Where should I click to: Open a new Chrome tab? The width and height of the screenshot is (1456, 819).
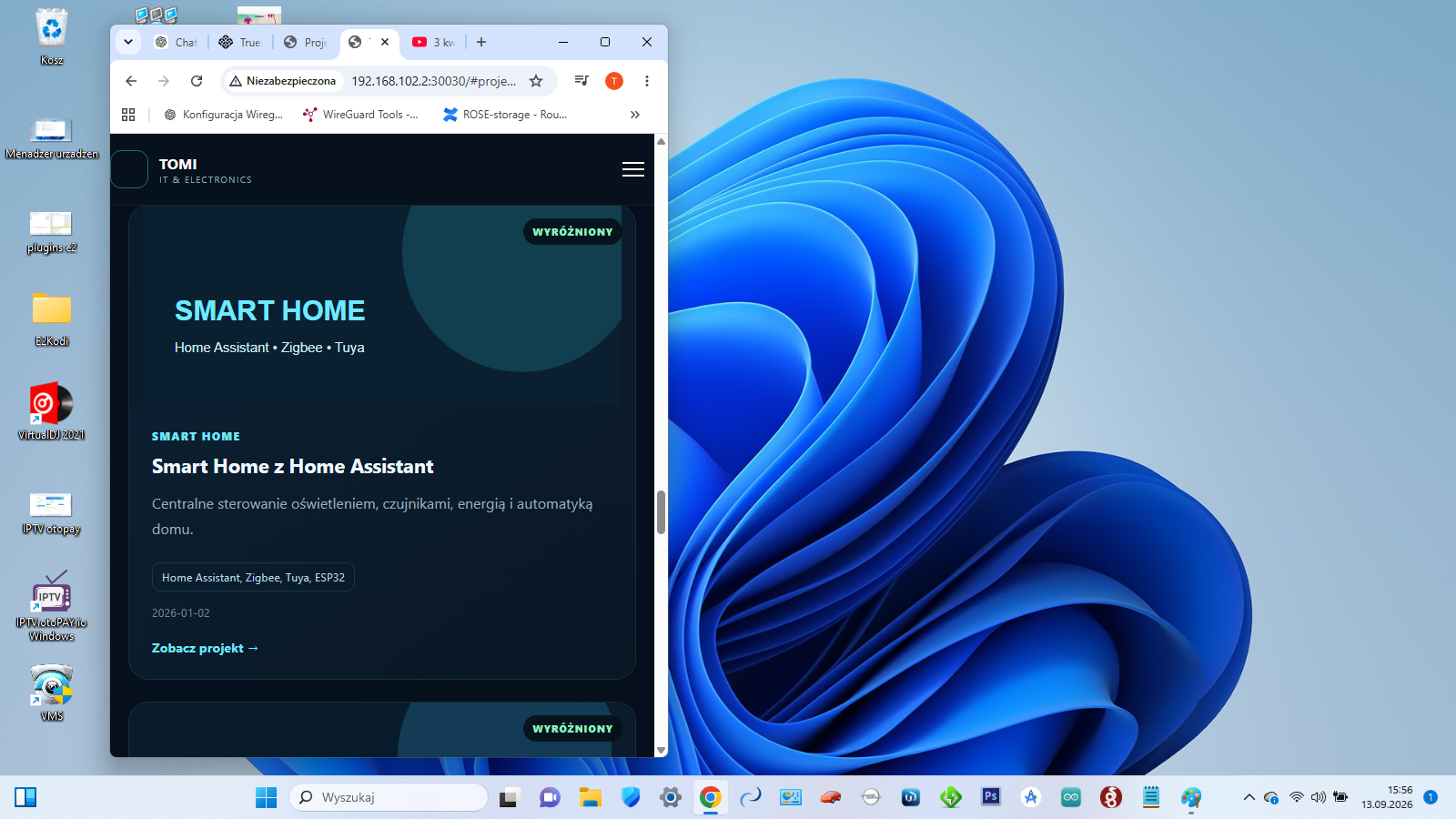click(481, 42)
